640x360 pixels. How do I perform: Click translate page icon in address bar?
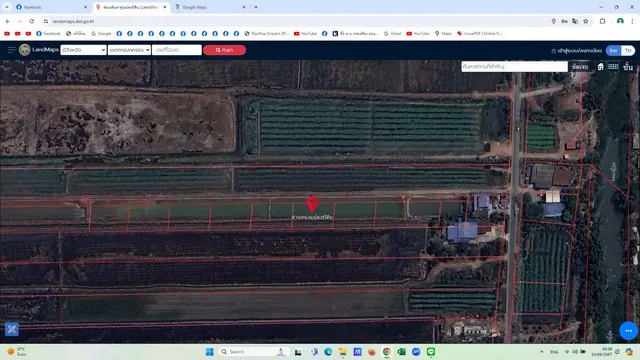pyautogui.click(x=575, y=21)
